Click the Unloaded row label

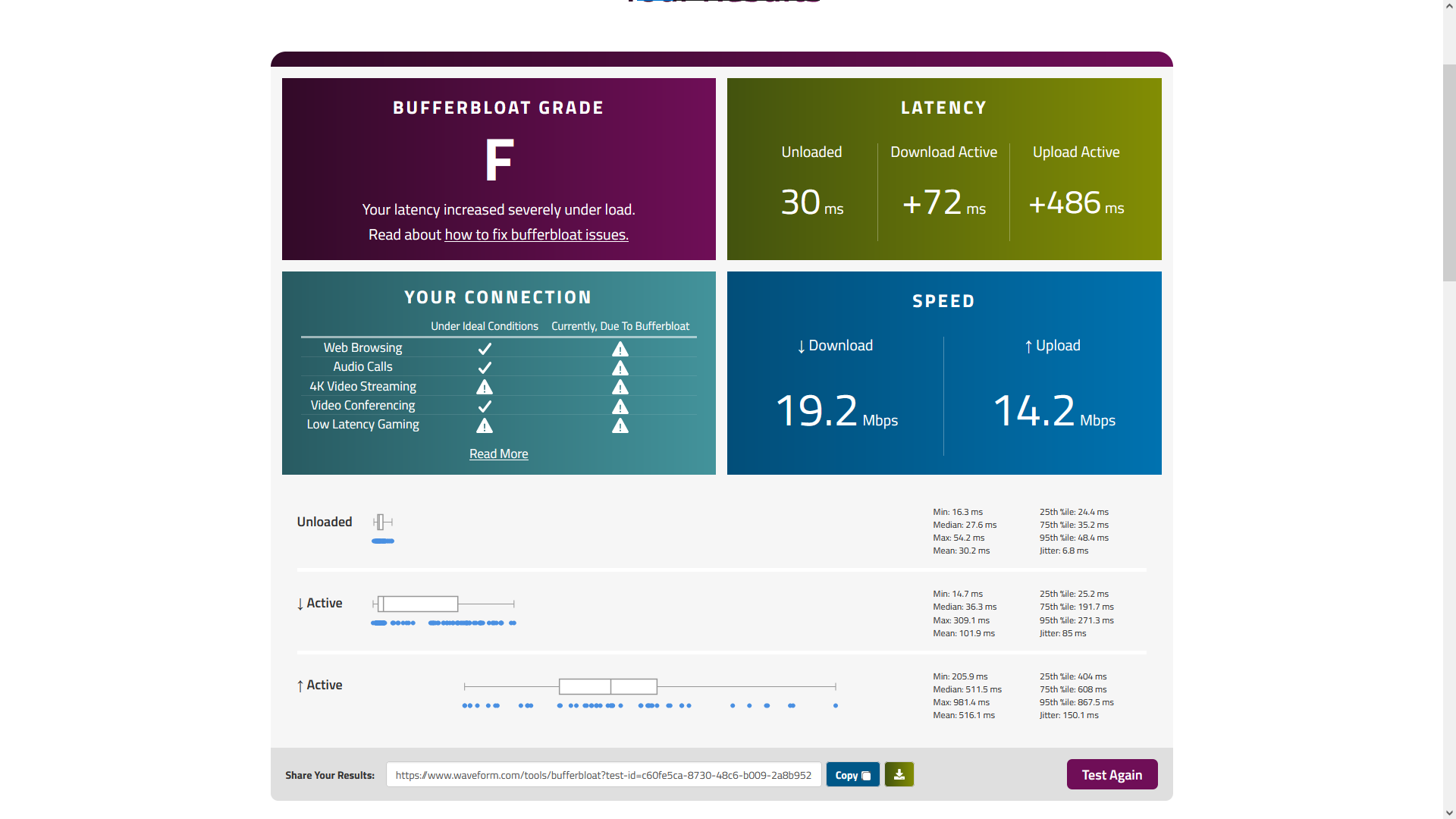[325, 522]
